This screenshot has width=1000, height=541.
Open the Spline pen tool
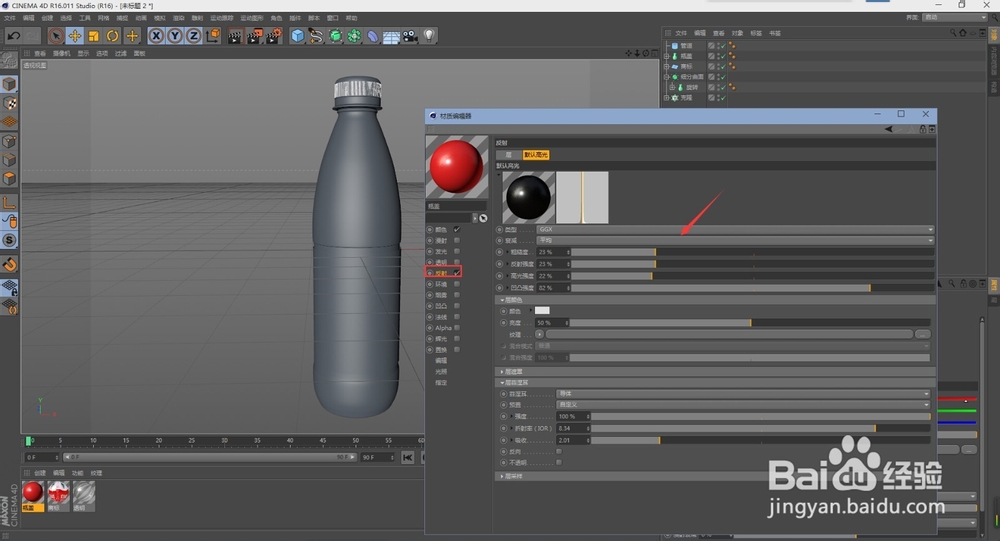tap(316, 36)
